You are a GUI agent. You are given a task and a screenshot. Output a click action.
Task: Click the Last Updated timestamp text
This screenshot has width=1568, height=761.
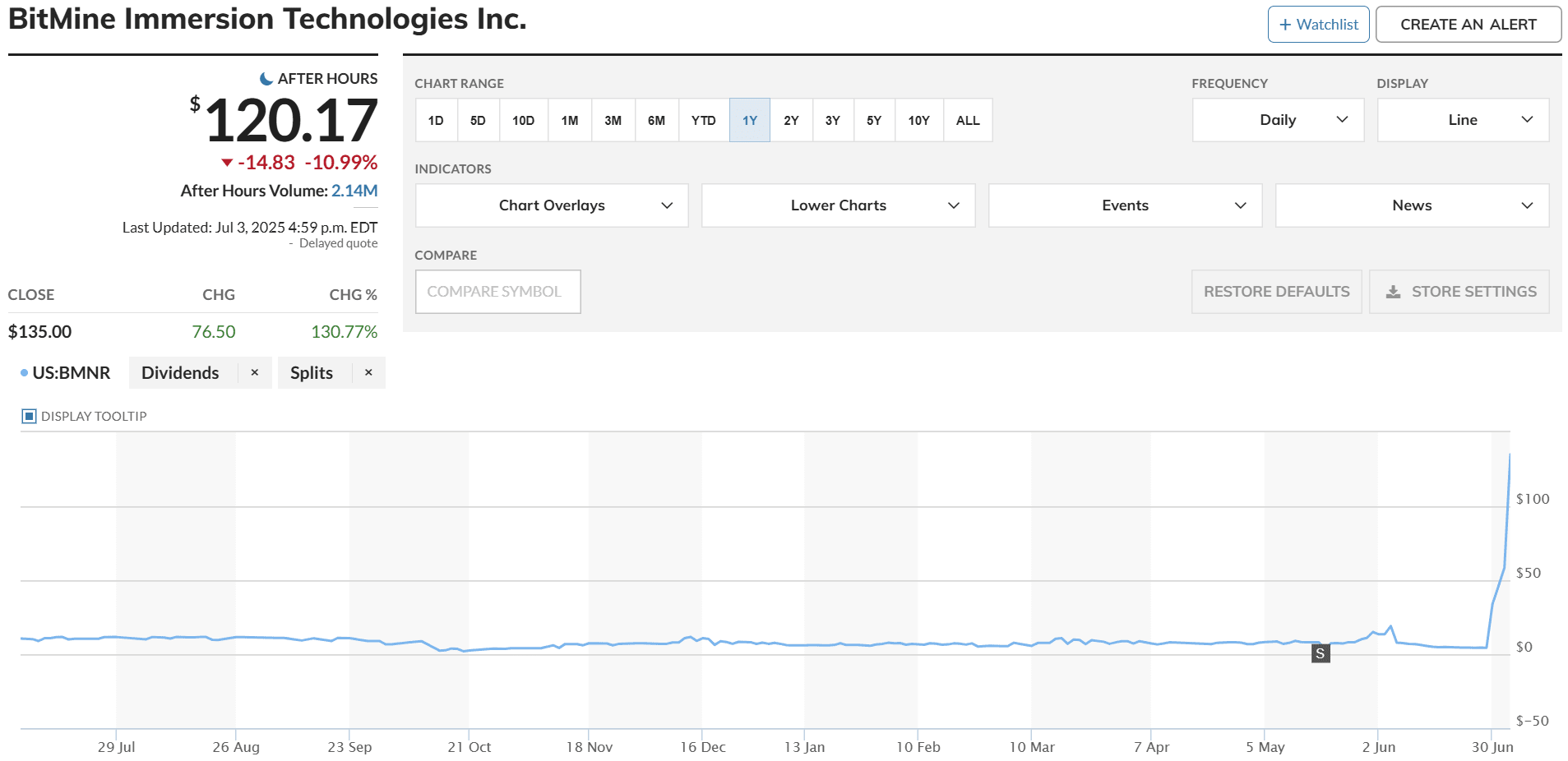point(250,228)
